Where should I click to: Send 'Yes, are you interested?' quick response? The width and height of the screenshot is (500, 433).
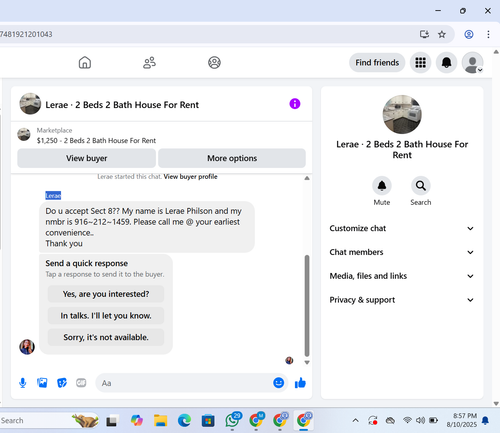tap(106, 294)
